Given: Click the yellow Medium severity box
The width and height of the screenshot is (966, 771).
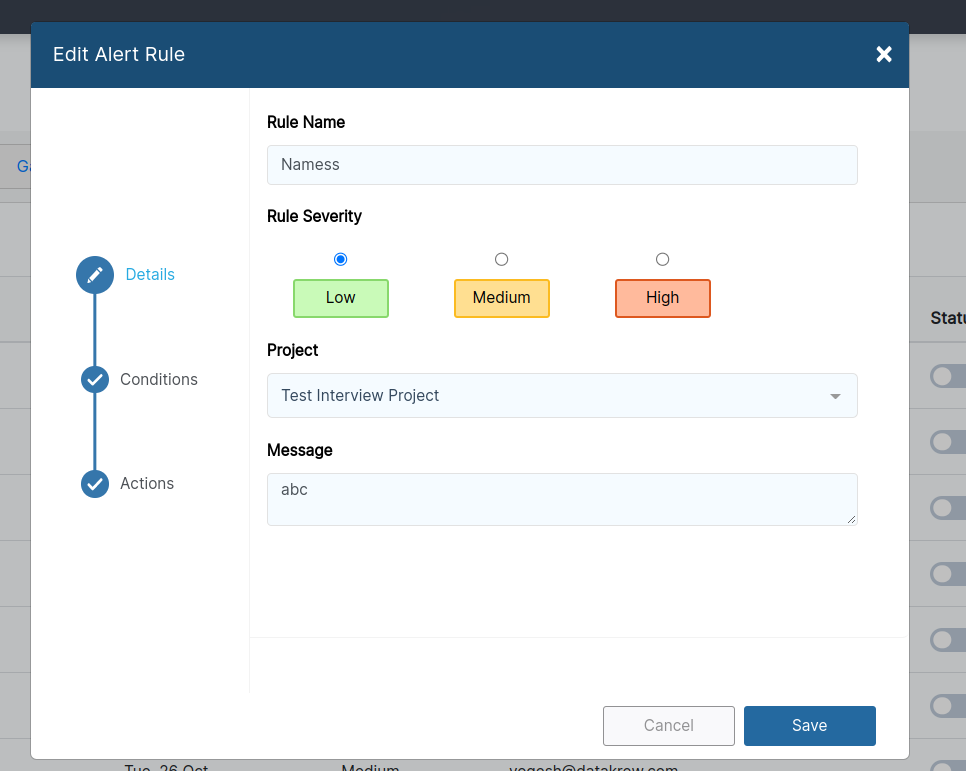Looking at the screenshot, I should tap(501, 297).
